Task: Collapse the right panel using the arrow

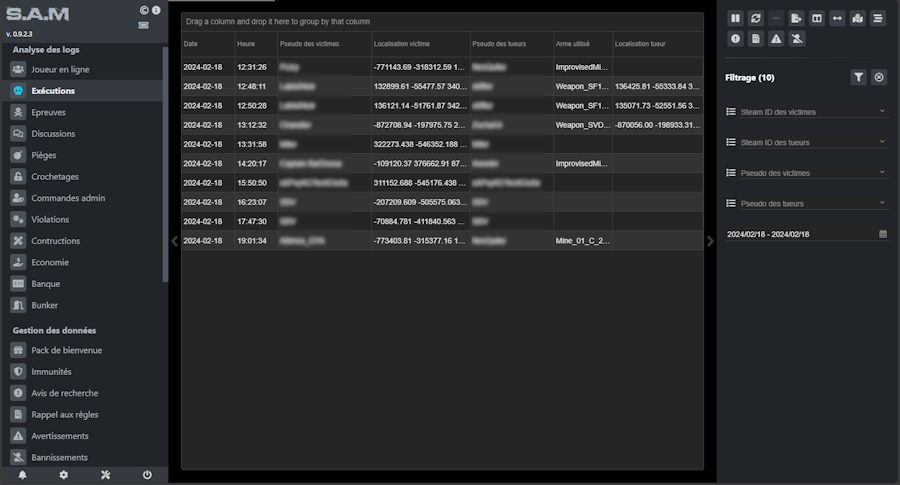Action: pyautogui.click(x=711, y=240)
